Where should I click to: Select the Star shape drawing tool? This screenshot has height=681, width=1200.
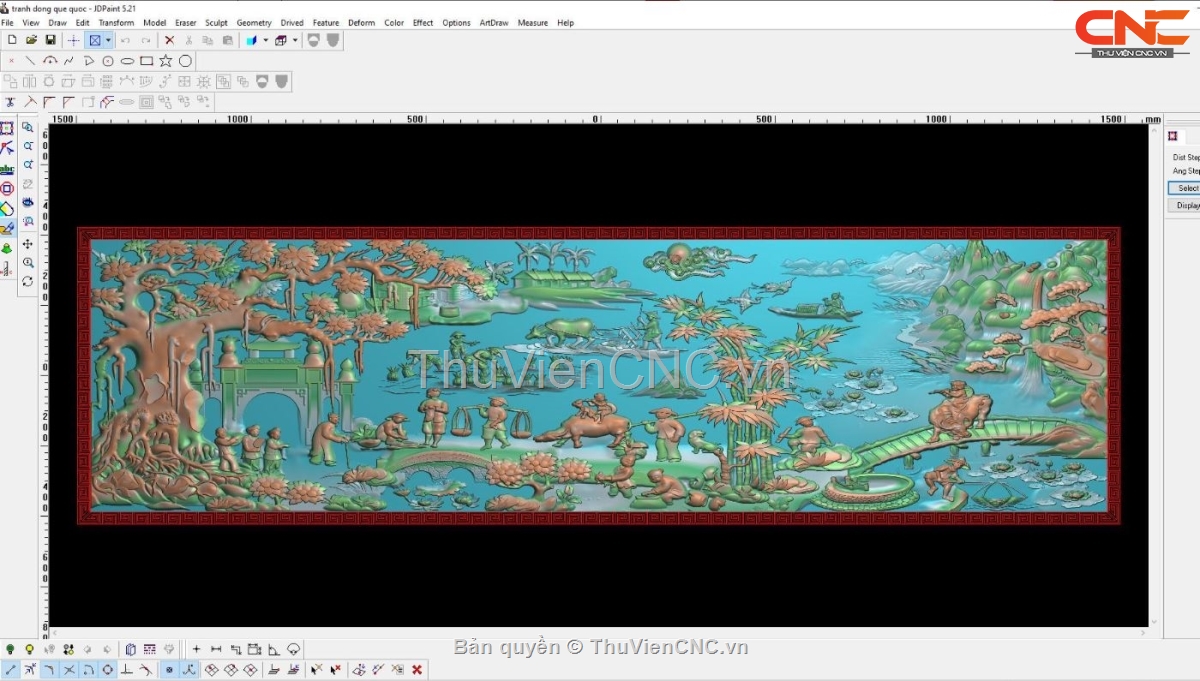[x=166, y=61]
